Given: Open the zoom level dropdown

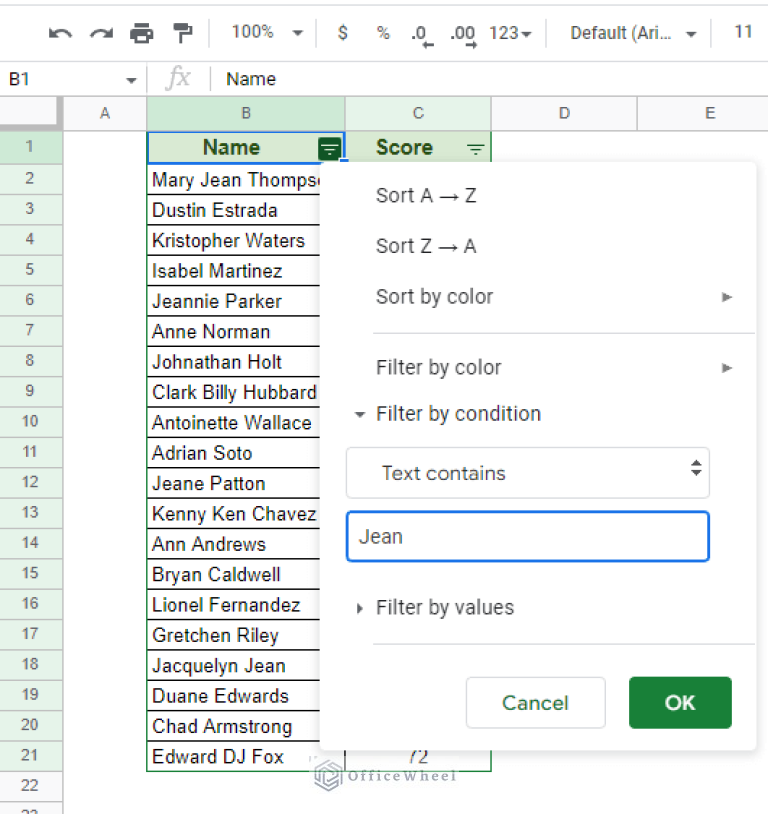Looking at the screenshot, I should pos(265,32).
